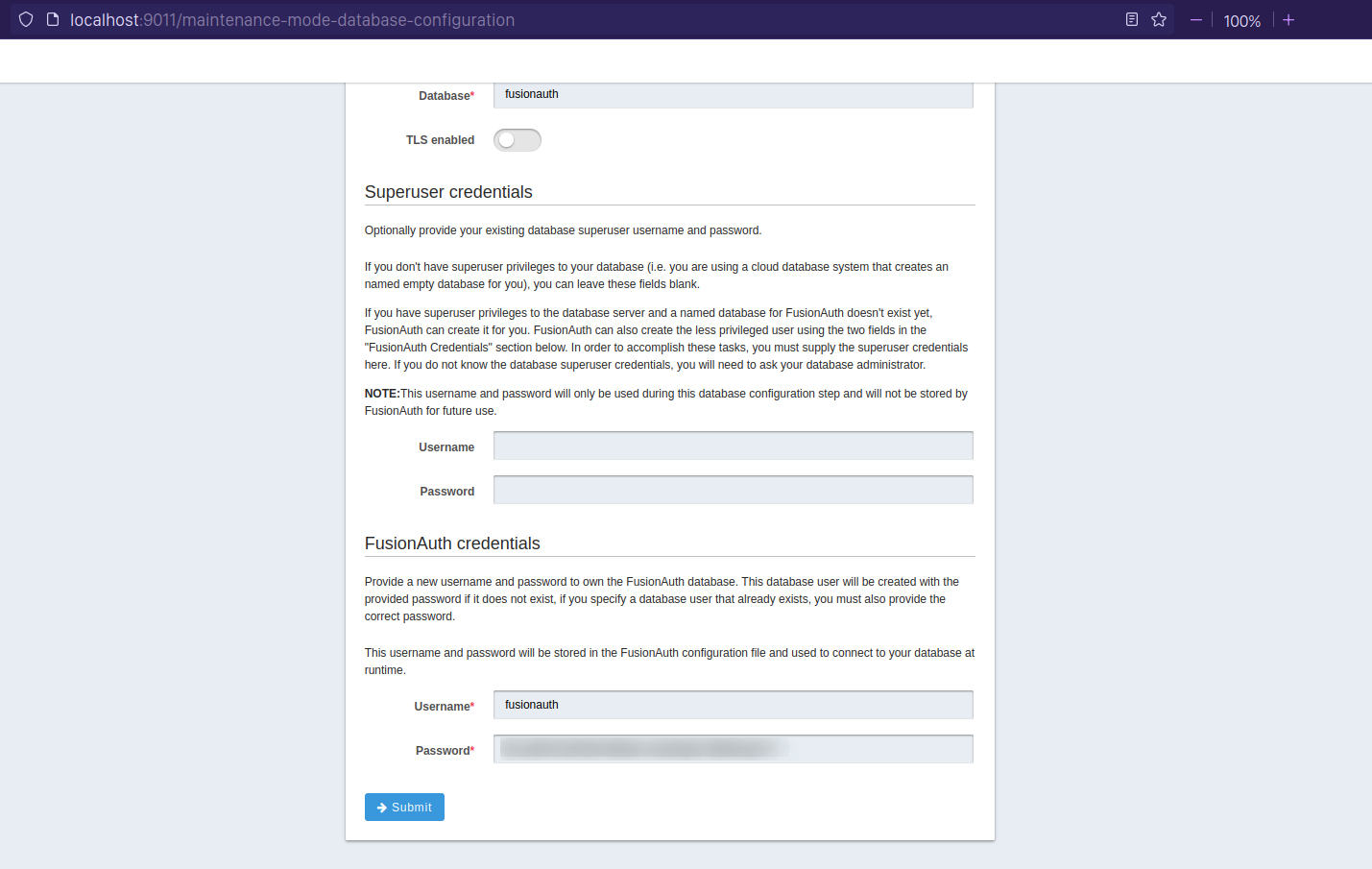Click 'If you have superuser privileges' paragraph
Viewport: 1372px width, 869px height.
pos(666,339)
